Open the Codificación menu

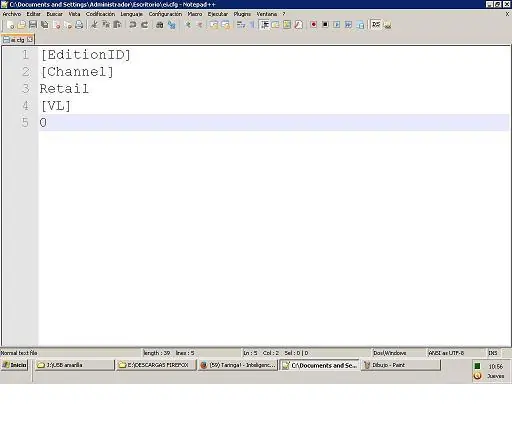click(x=100, y=14)
